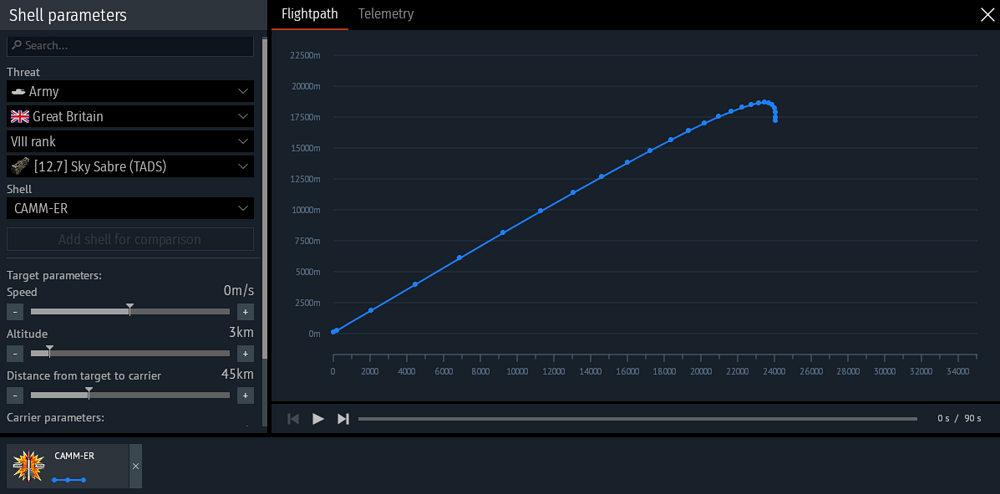
Task: Click the 0 s / 90 s time readout
Action: (959, 419)
